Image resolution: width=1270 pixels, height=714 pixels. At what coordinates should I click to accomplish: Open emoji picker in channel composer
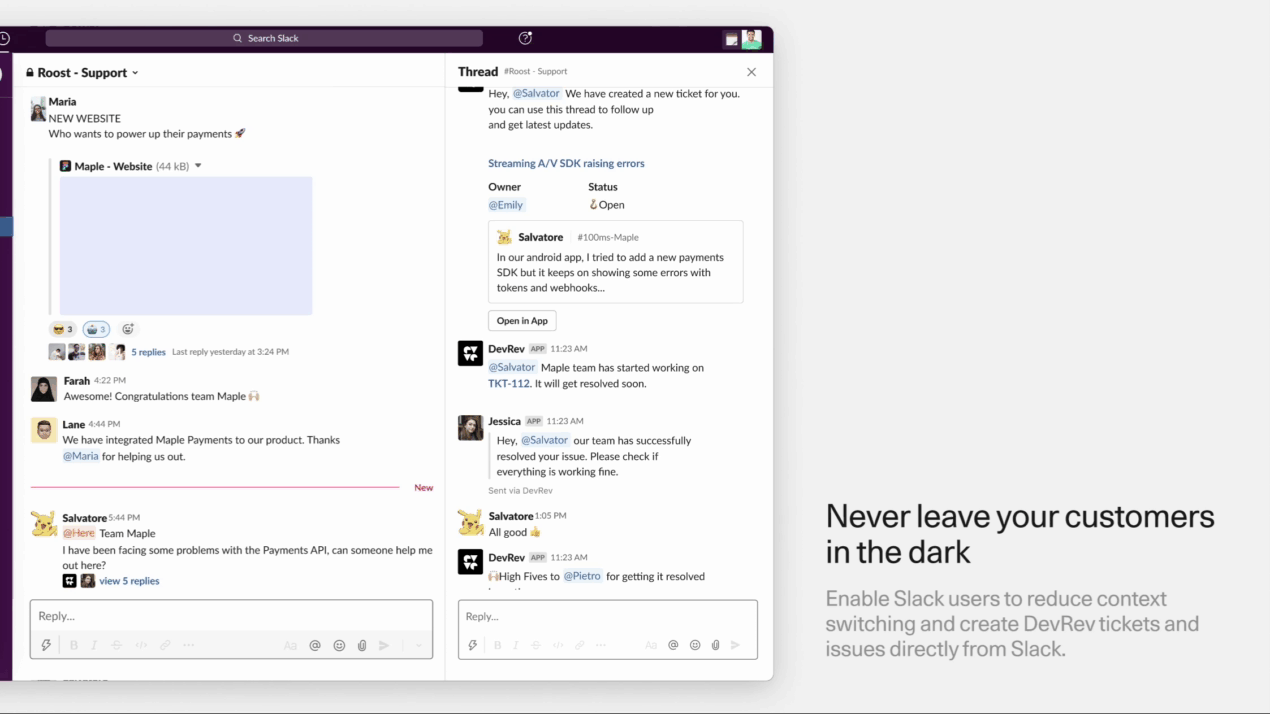(x=339, y=646)
